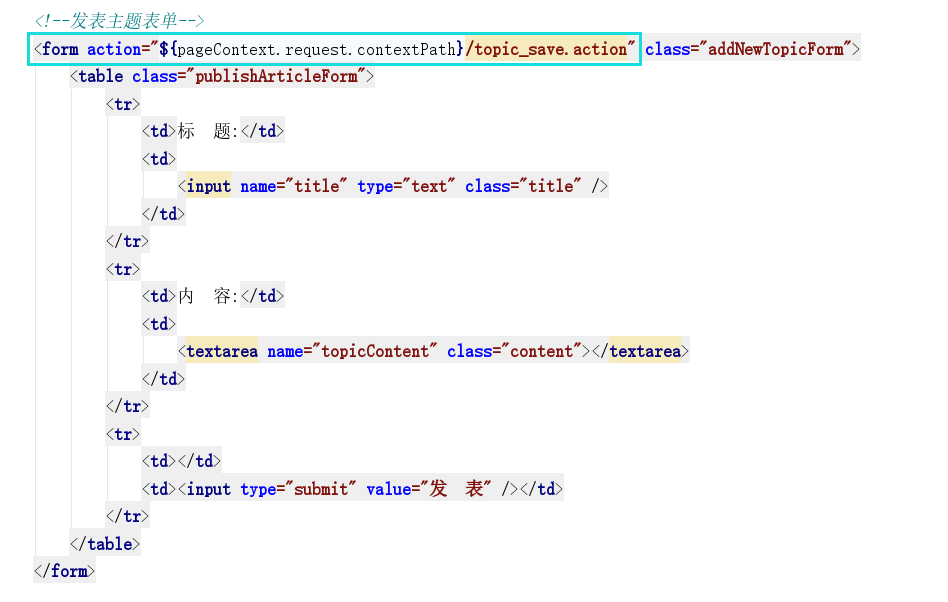Click the closing </table> tag
The image size is (948, 602).
(105, 544)
